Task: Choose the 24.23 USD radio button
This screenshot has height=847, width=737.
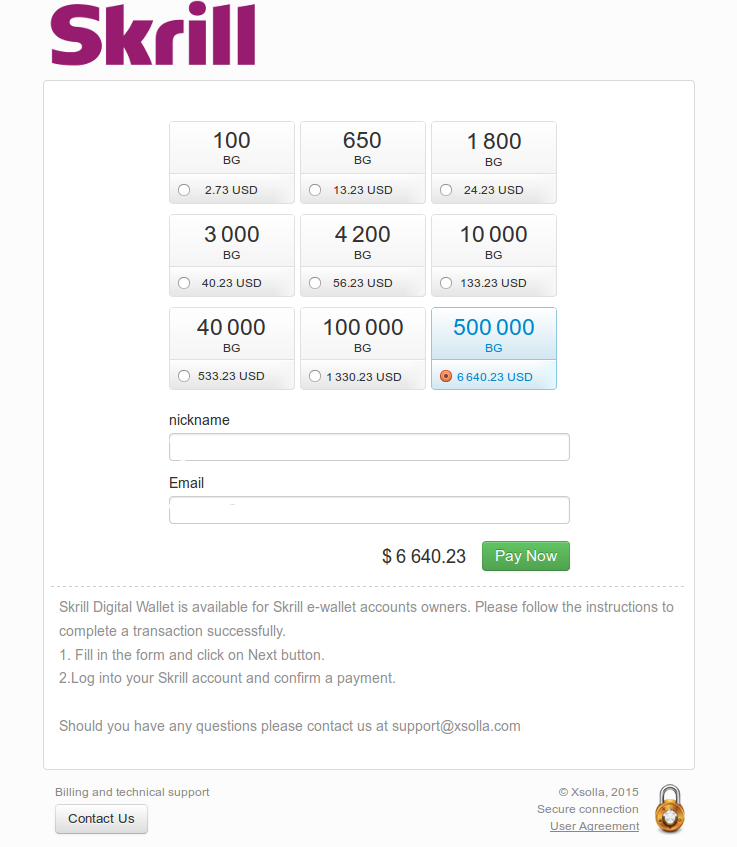Action: [446, 190]
